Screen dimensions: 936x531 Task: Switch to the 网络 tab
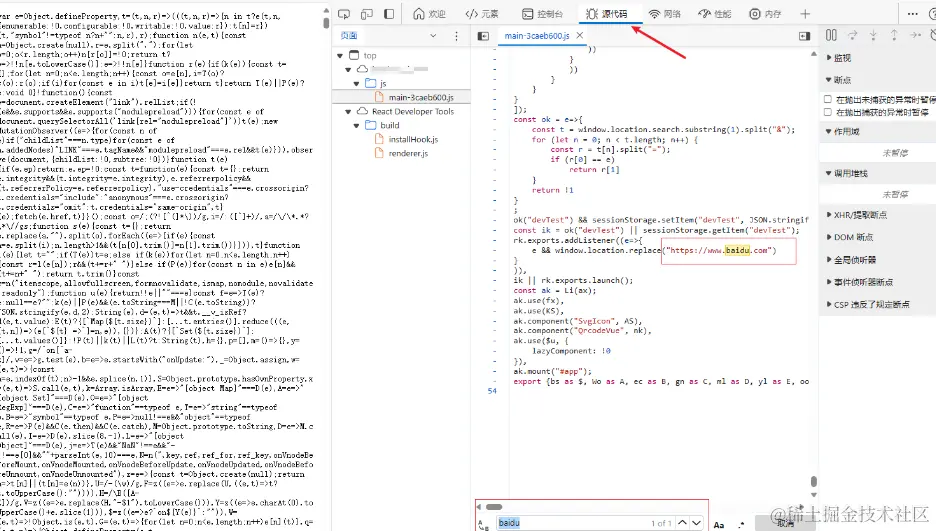[x=665, y=15]
